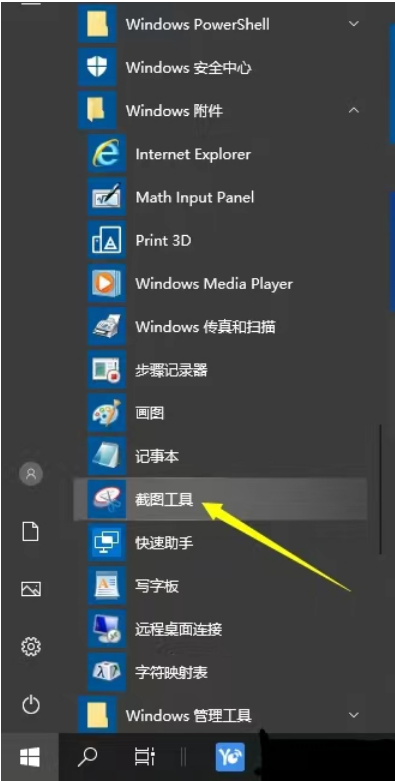Launch the 截图工具 scissors icon
The width and height of the screenshot is (395, 781).
(x=107, y=499)
